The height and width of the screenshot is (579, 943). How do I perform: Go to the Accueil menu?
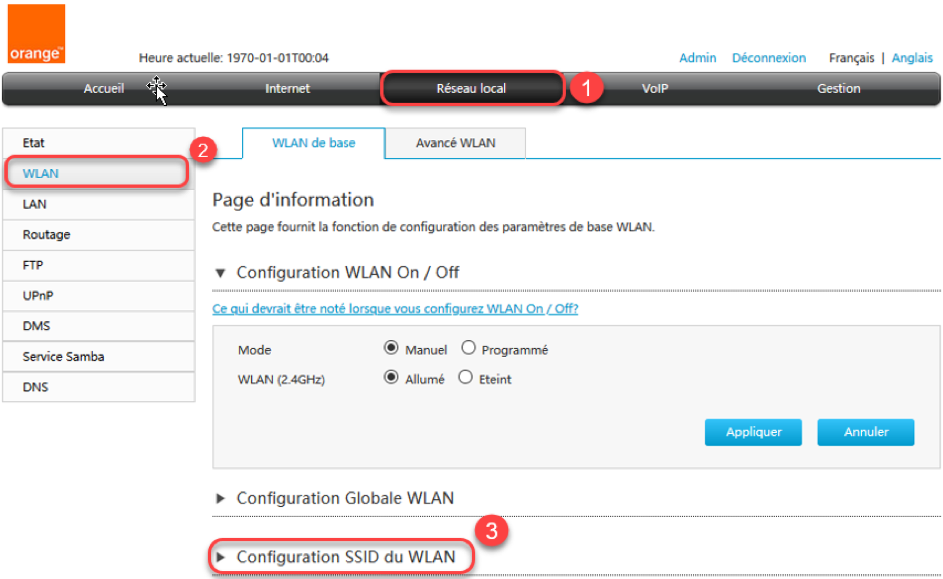(104, 89)
